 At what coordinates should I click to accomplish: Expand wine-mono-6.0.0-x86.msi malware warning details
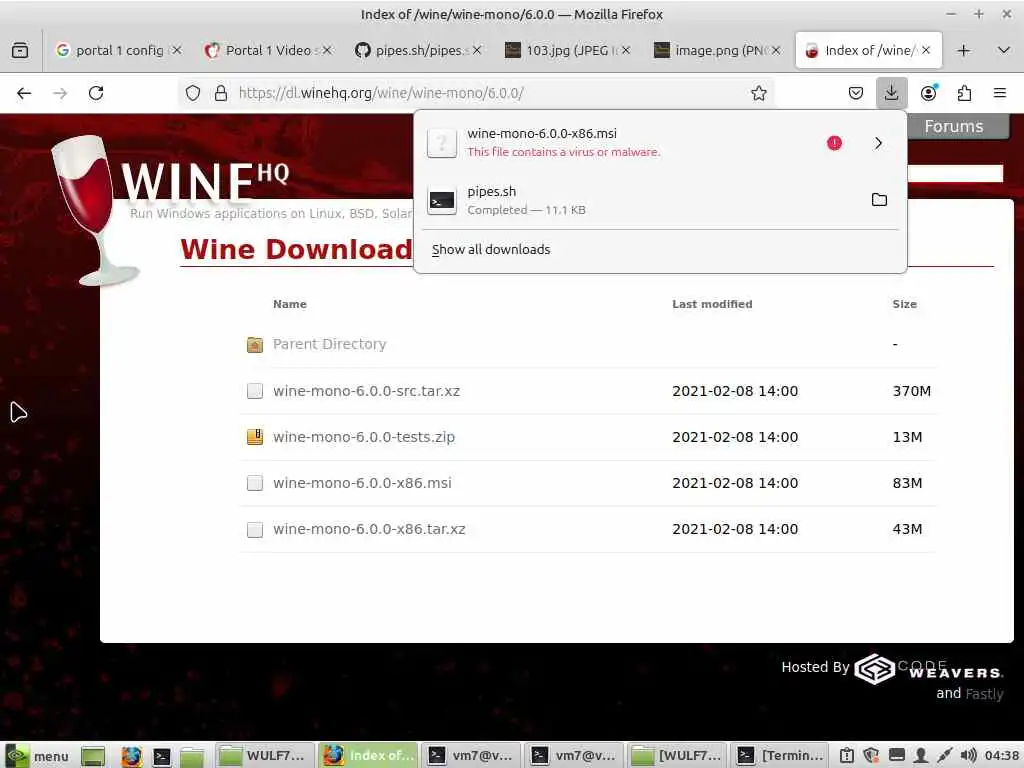878,143
